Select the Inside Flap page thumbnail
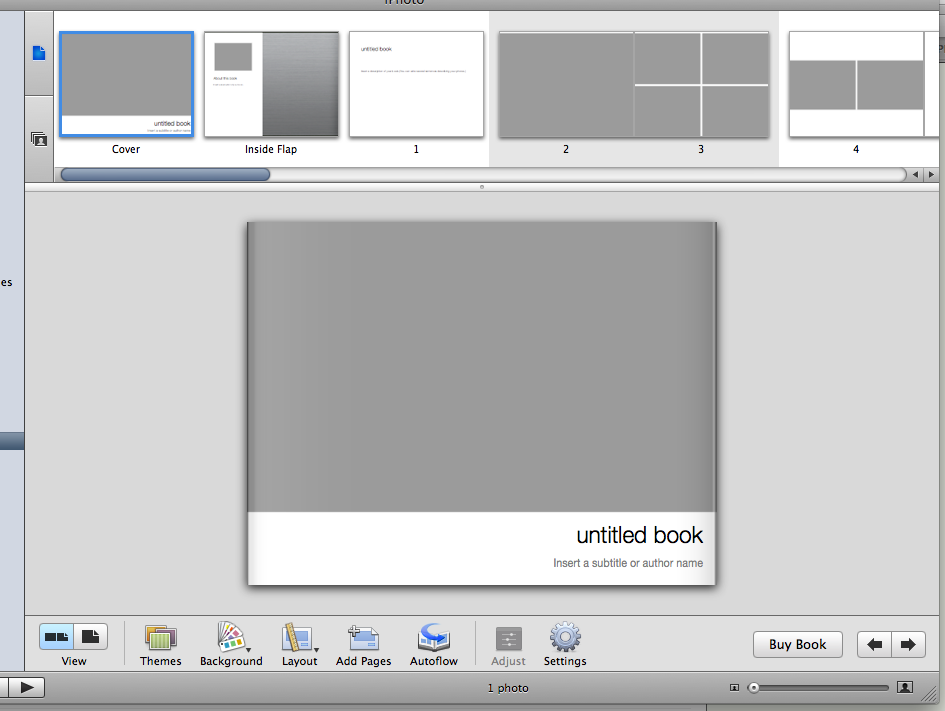The width and height of the screenshot is (945, 711). point(271,84)
